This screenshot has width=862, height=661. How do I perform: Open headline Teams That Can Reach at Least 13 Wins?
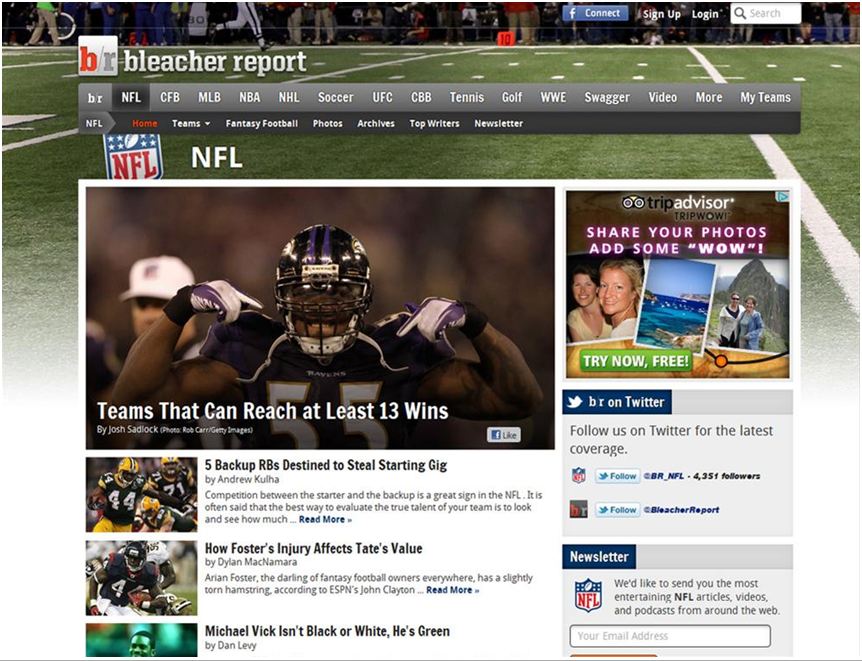coord(273,411)
